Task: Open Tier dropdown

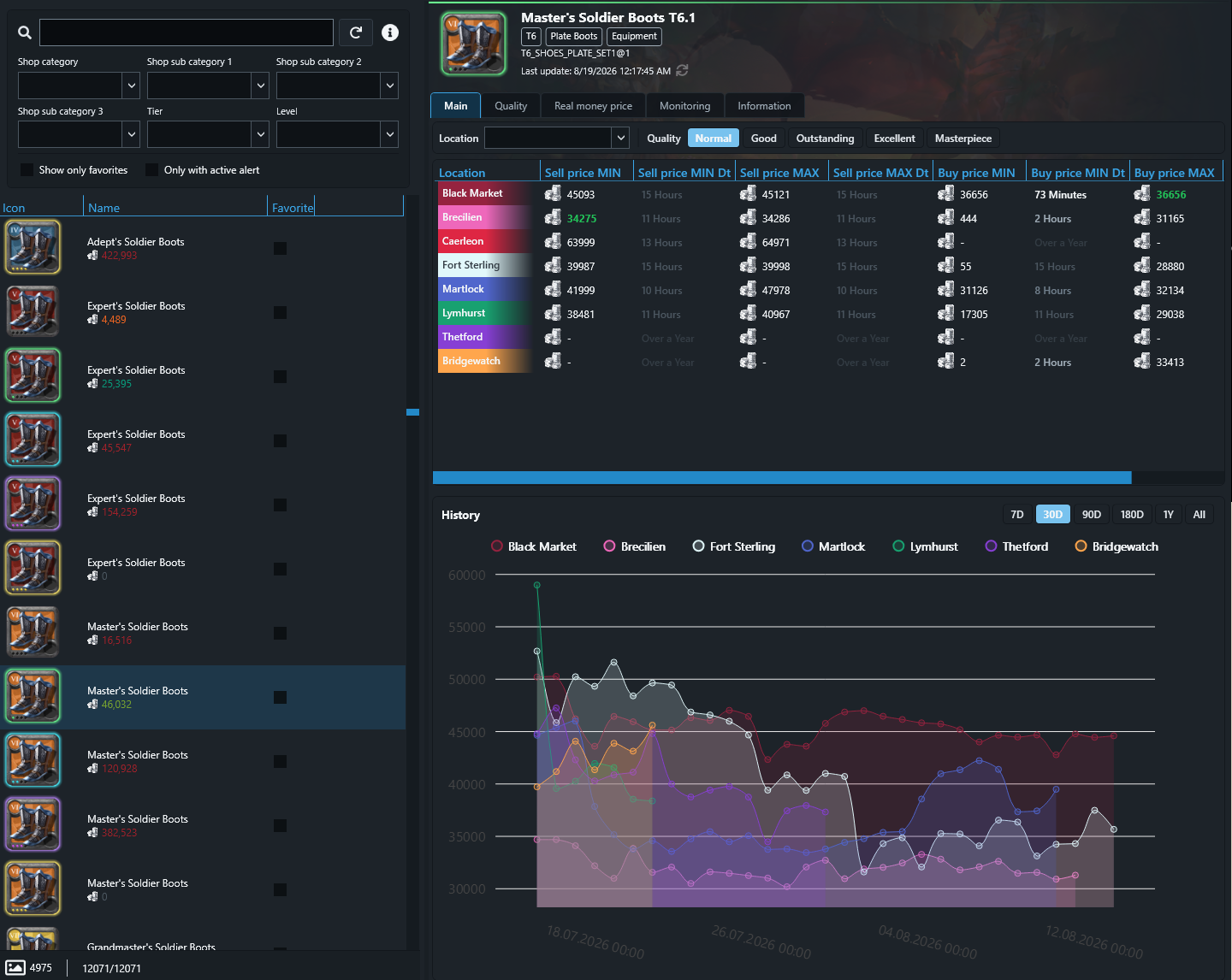Action: (208, 134)
